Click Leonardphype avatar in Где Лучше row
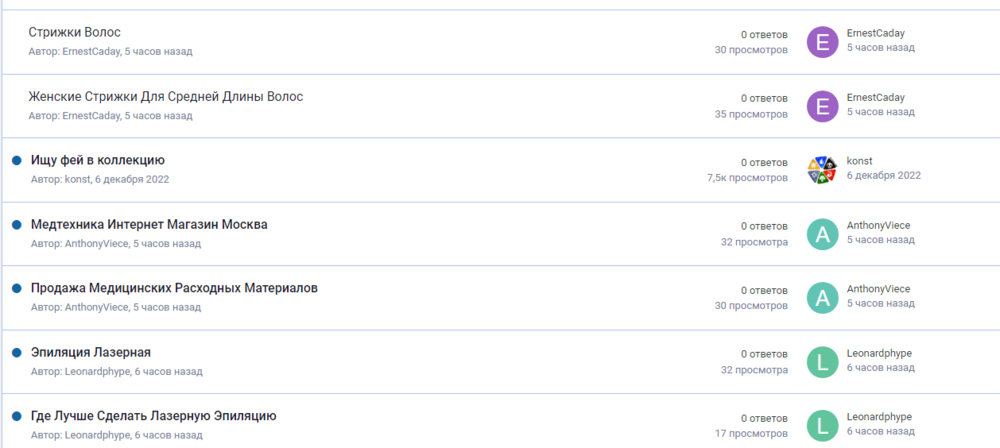Screen dimensions: 1000x448 [x=822, y=425]
